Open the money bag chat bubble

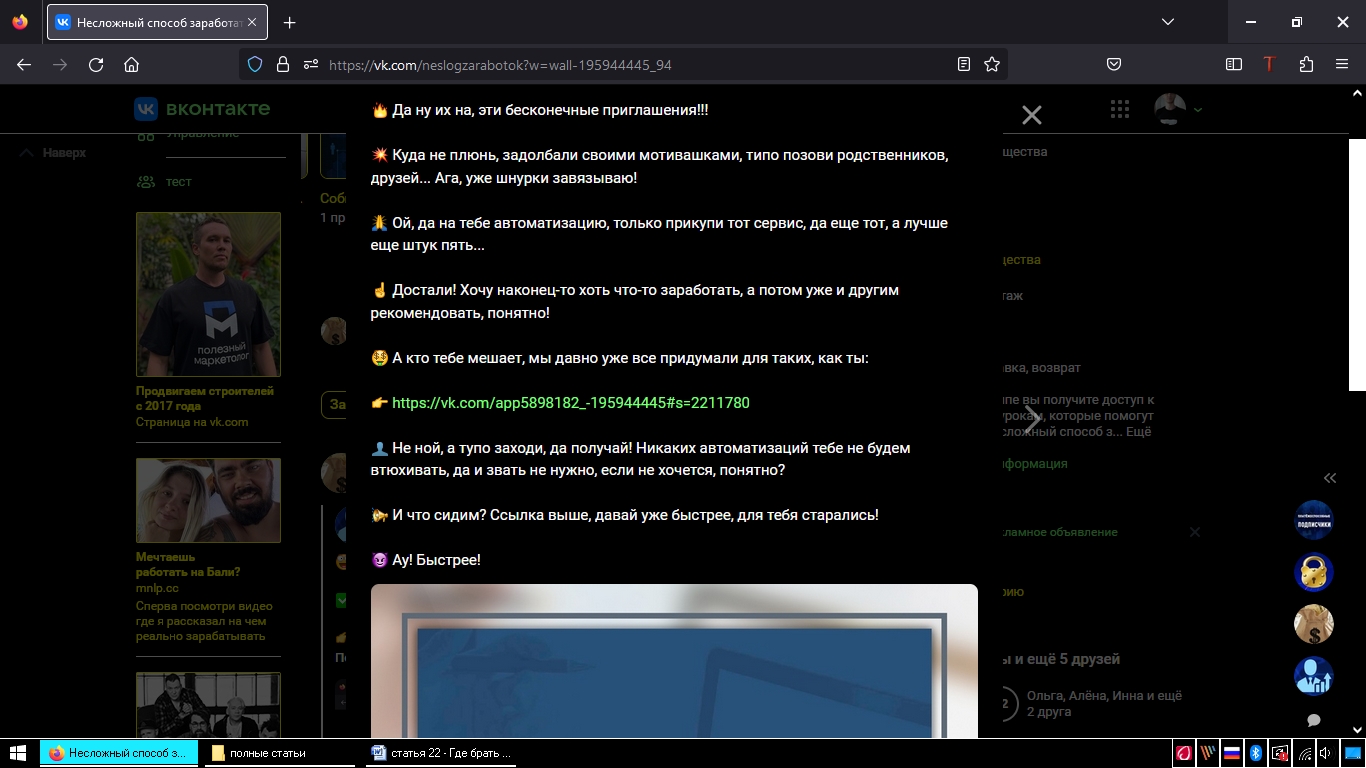pos(1314,624)
